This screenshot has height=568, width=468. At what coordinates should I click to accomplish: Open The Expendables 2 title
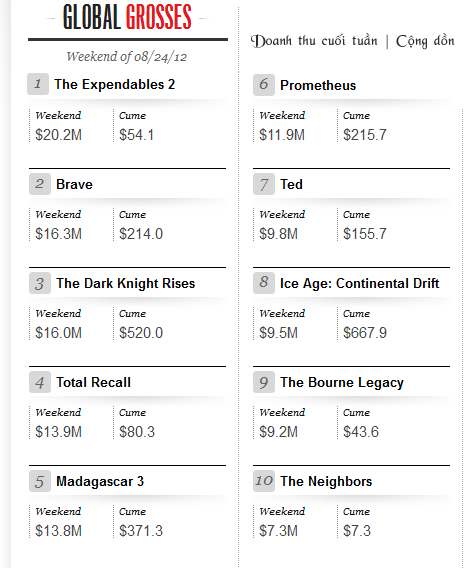pyautogui.click(x=114, y=84)
